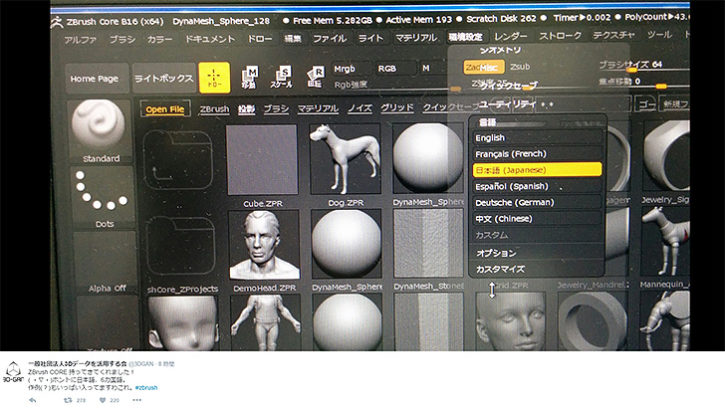The height and width of the screenshot is (408, 725).
Task: Open the カラー menu
Action: click(160, 39)
